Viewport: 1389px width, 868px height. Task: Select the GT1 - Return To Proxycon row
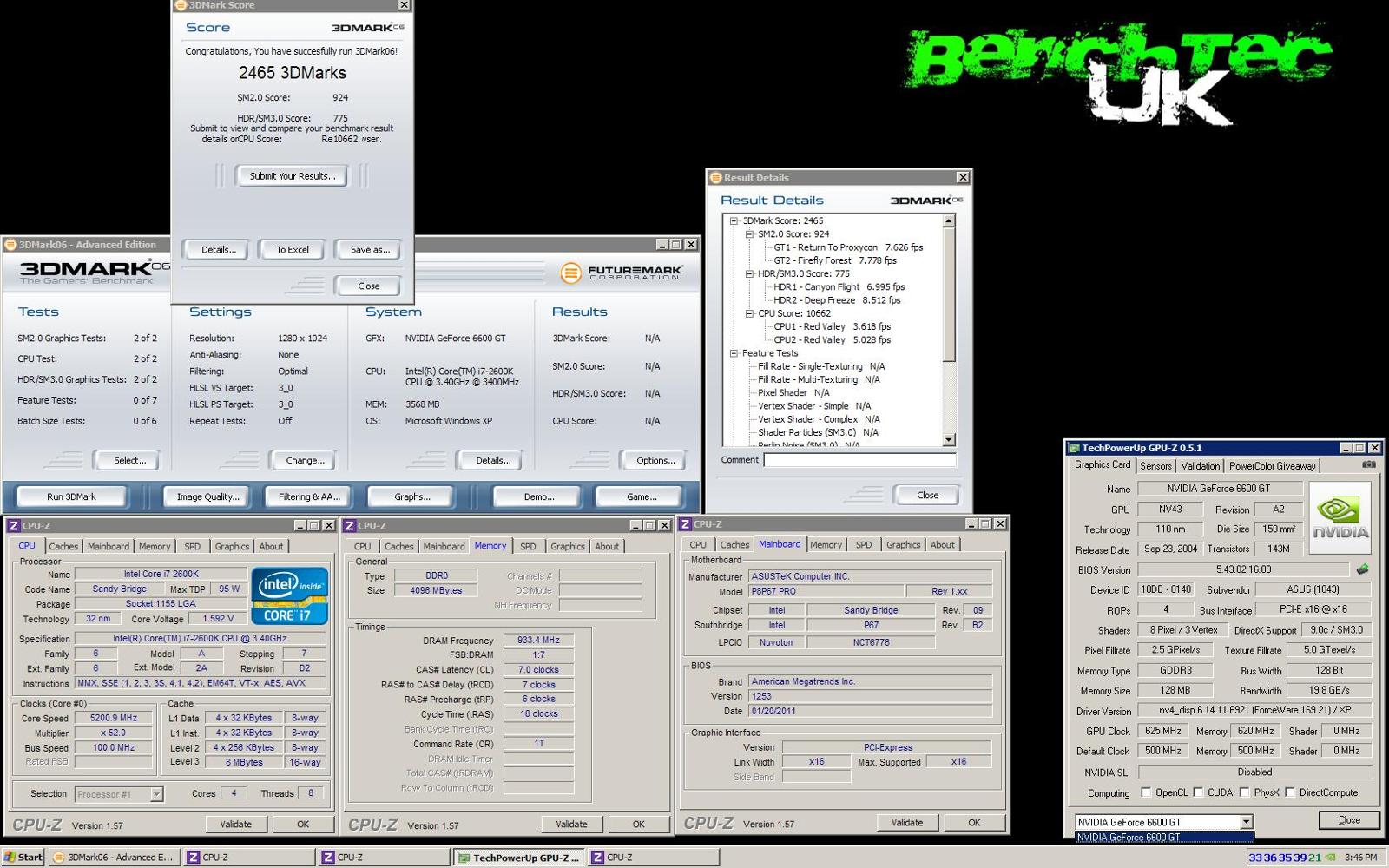(848, 247)
